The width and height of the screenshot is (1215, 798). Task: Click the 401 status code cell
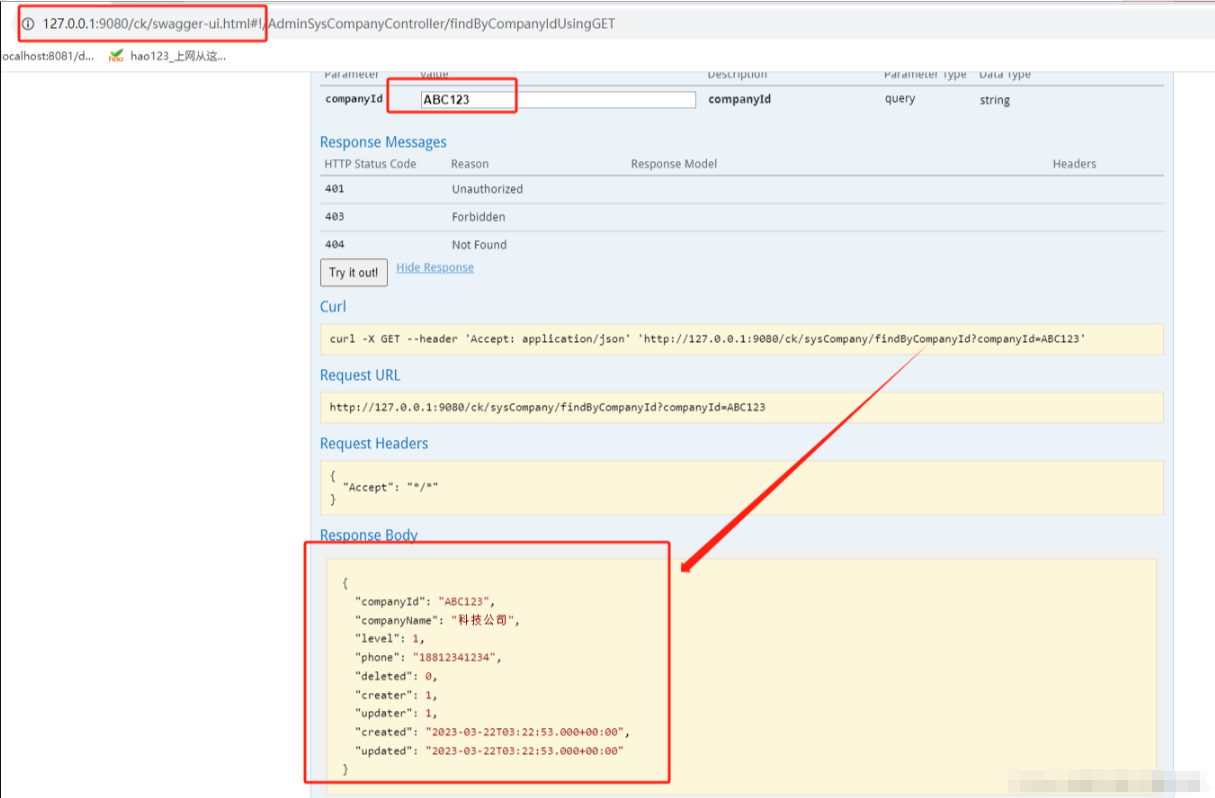pos(335,189)
